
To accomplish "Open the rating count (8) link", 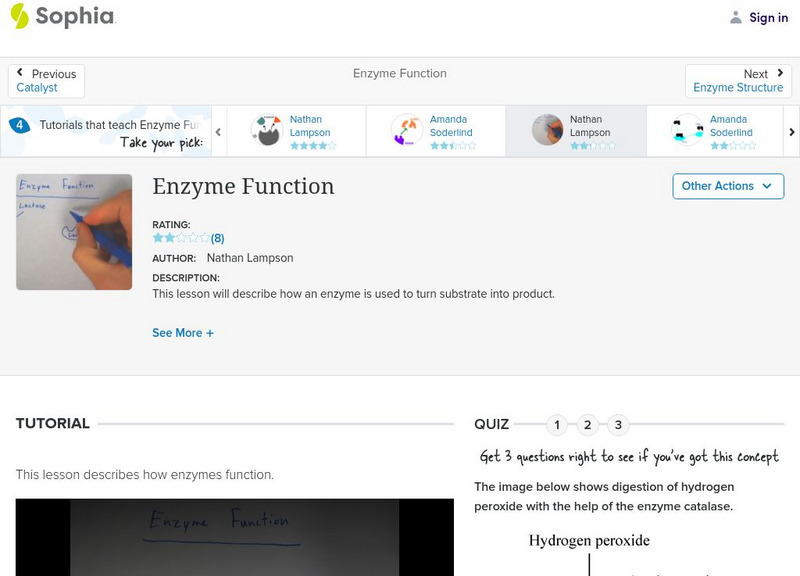I will [217, 238].
